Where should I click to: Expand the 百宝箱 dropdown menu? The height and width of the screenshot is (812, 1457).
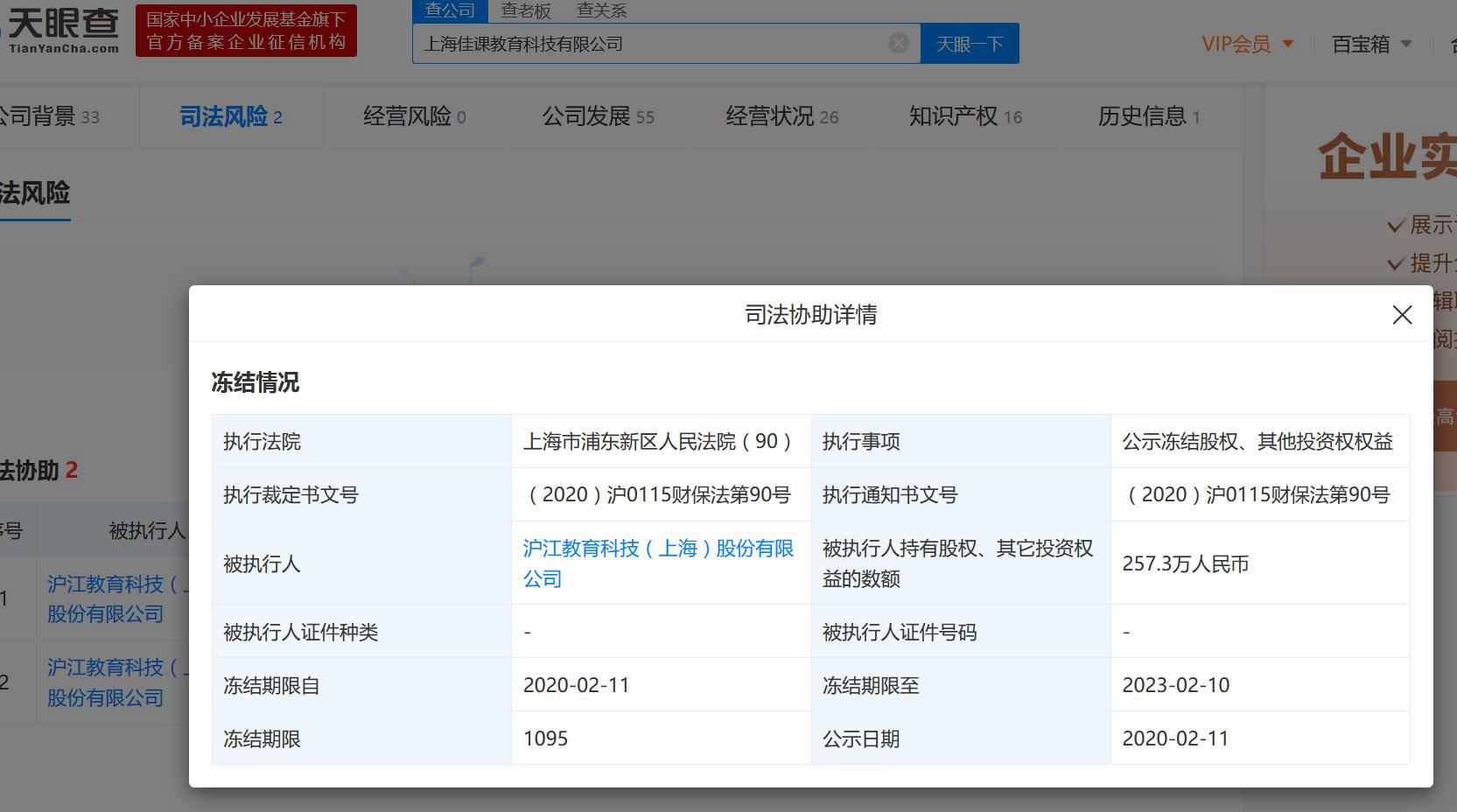[1371, 44]
